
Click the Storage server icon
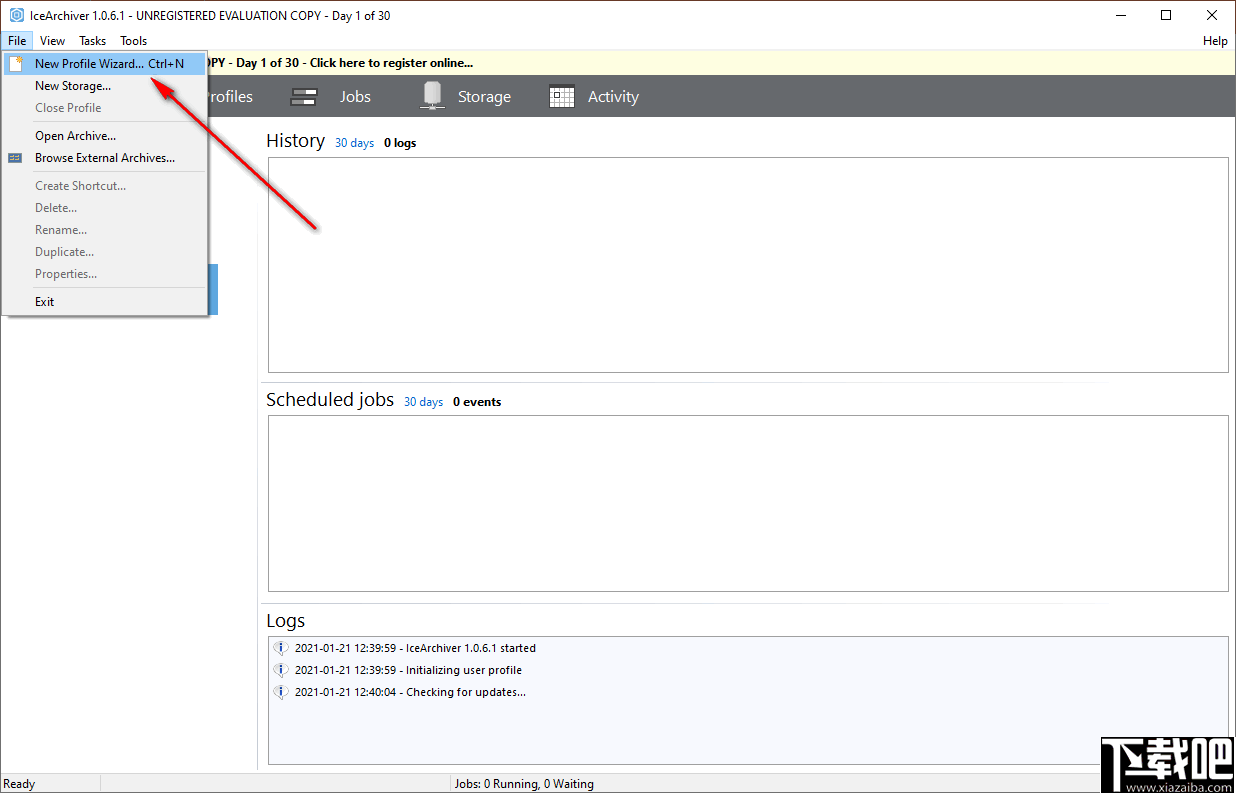[432, 95]
